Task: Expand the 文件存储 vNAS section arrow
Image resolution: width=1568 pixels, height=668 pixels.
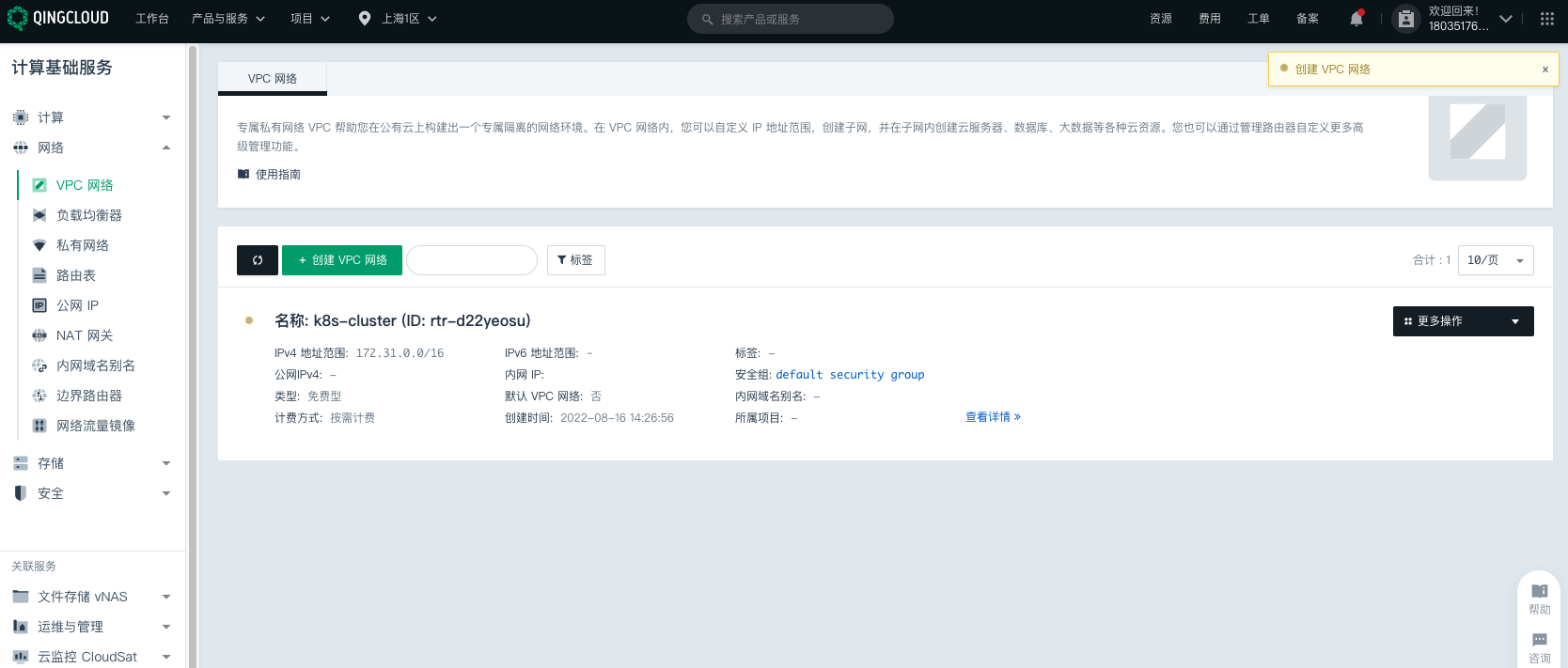Action: 166,597
